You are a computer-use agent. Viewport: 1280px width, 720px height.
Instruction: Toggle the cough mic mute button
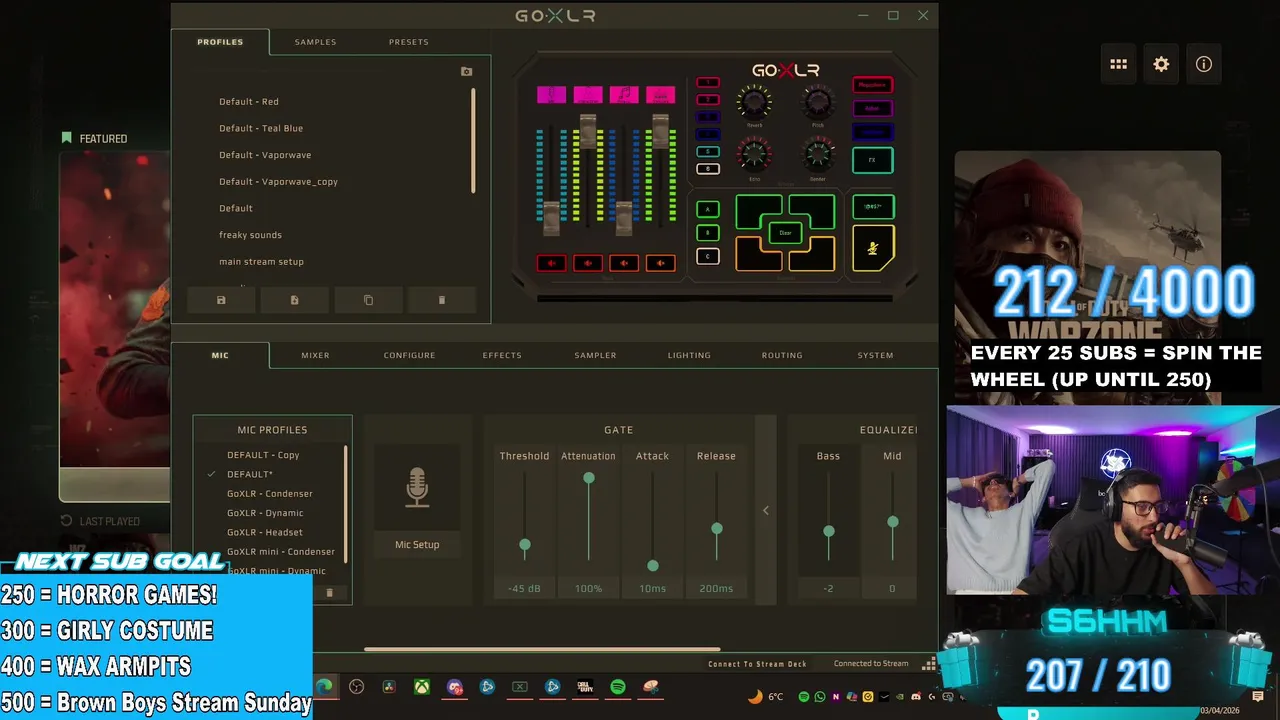coord(872,248)
